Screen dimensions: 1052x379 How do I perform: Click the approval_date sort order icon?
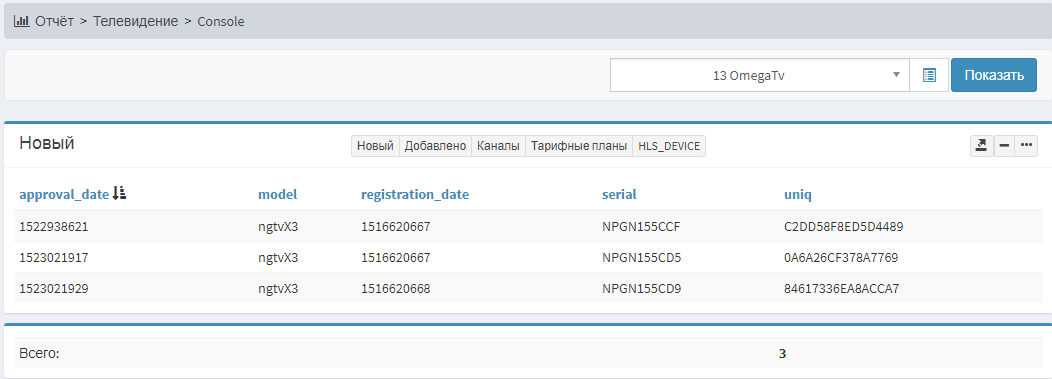(119, 194)
